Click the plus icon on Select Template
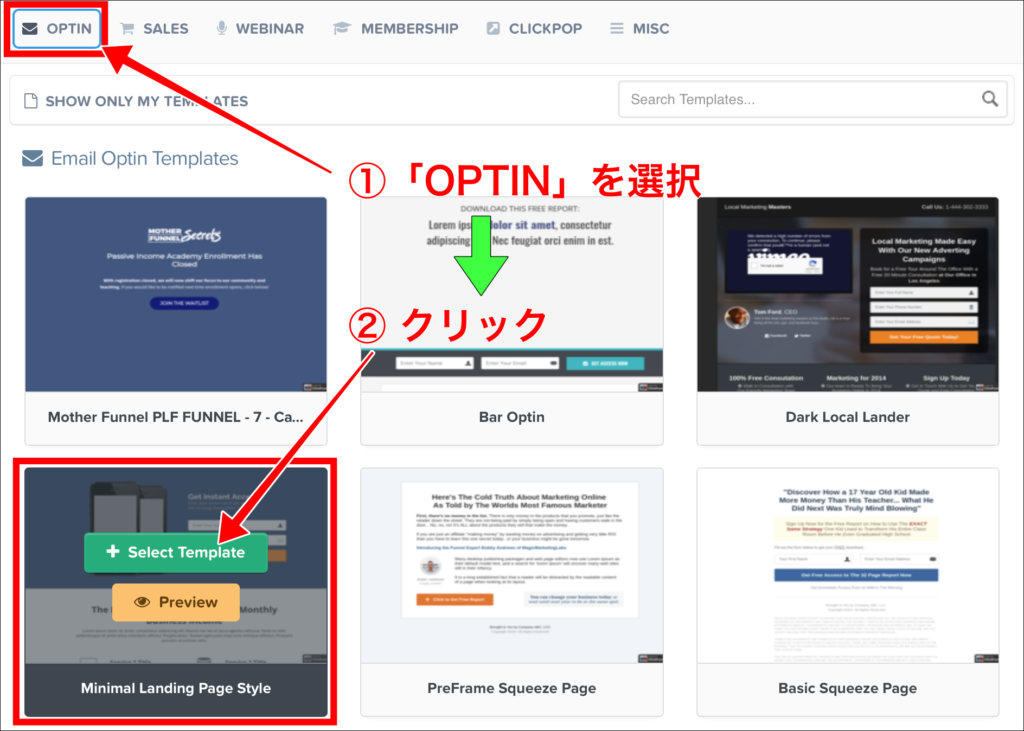Image resolution: width=1024 pixels, height=731 pixels. coord(112,552)
